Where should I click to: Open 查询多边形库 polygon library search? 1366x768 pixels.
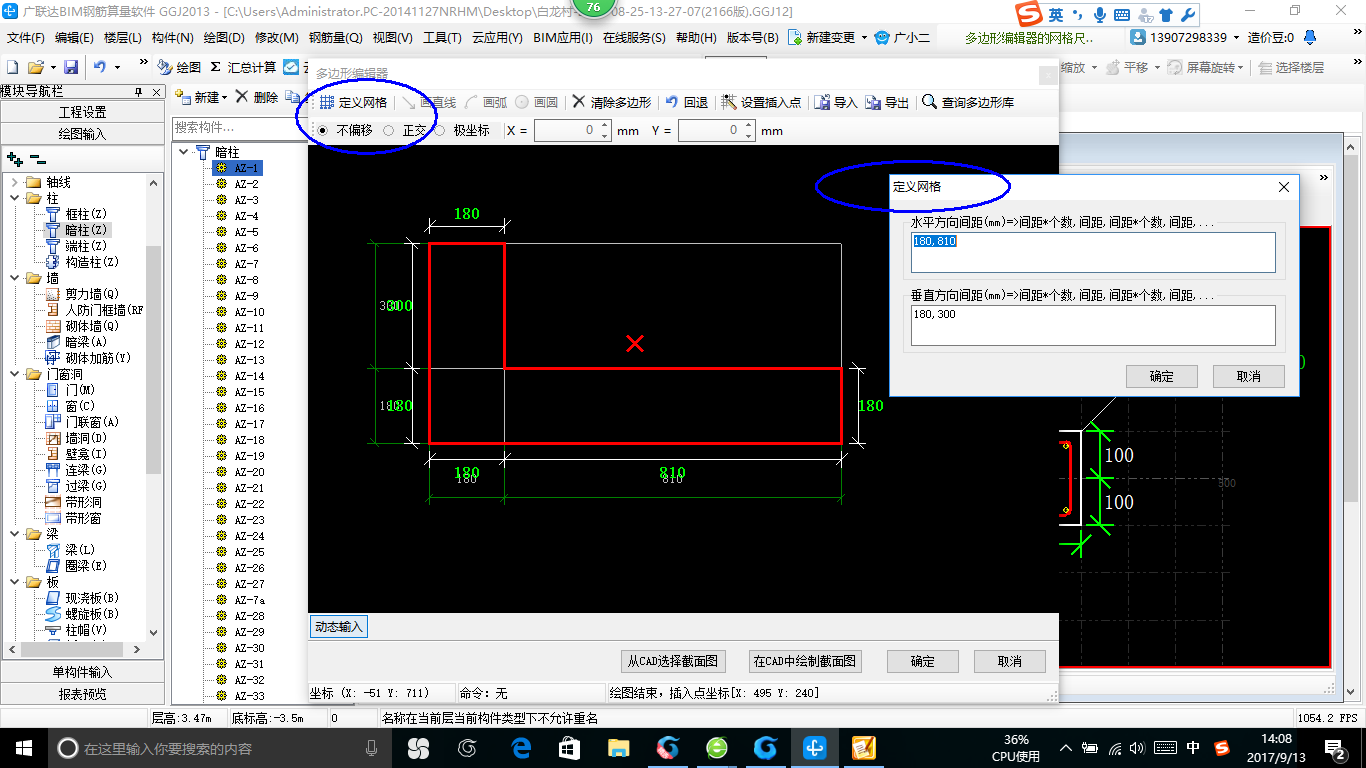click(968, 102)
